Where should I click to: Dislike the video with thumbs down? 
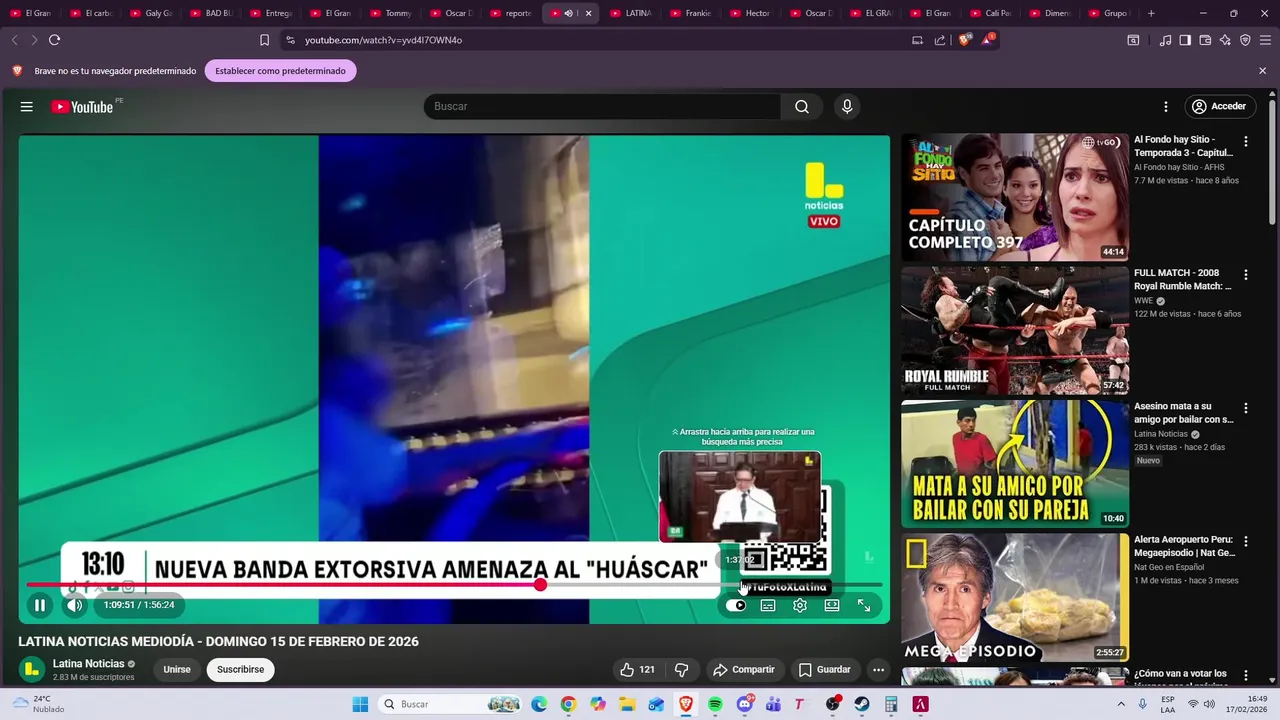point(682,670)
